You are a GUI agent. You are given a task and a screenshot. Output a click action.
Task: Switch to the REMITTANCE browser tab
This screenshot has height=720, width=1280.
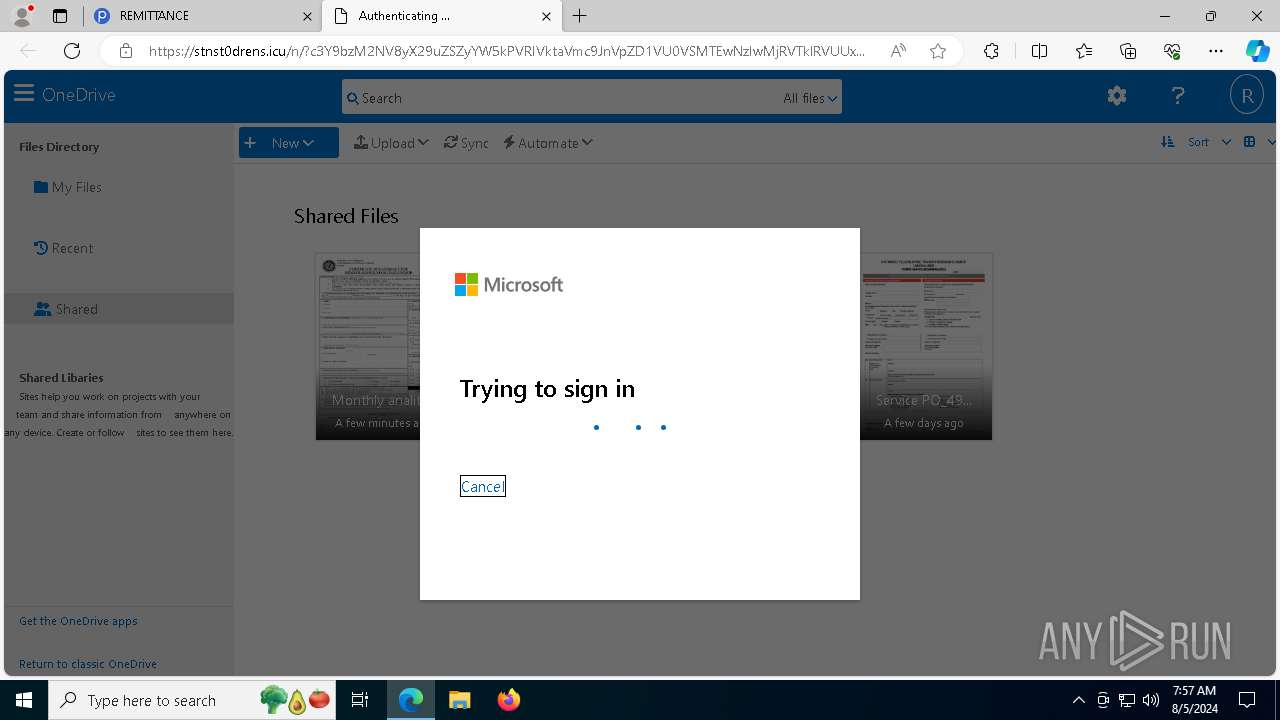coord(204,16)
